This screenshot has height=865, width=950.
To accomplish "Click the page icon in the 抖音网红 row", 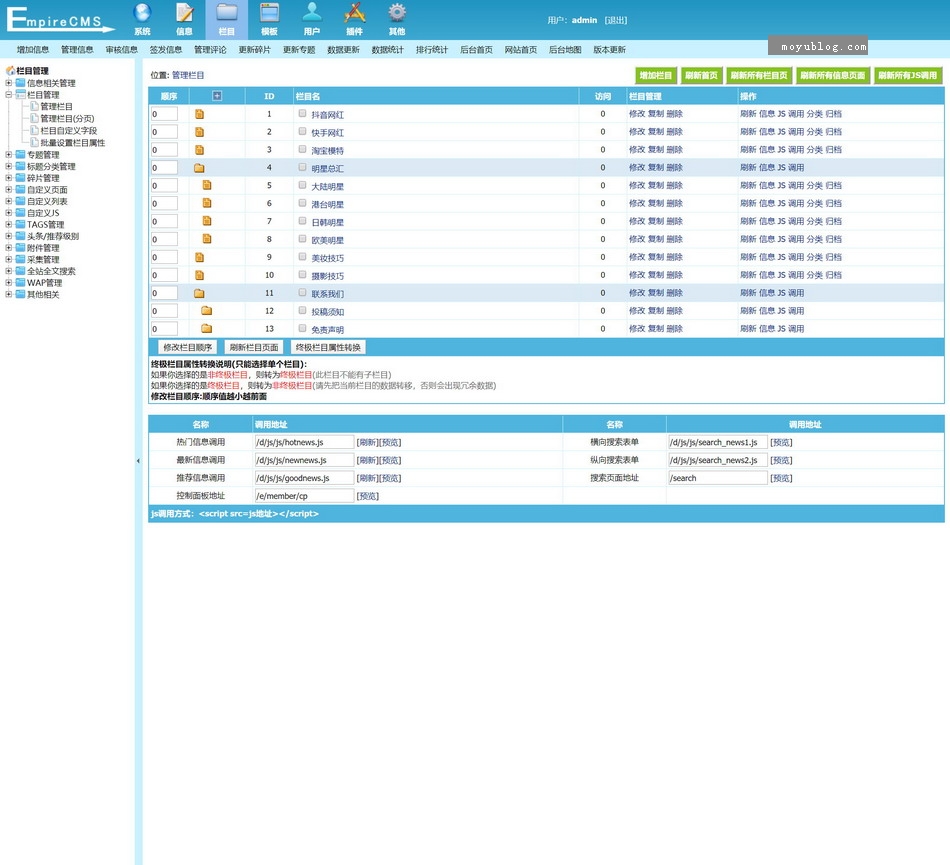I will coord(199,114).
